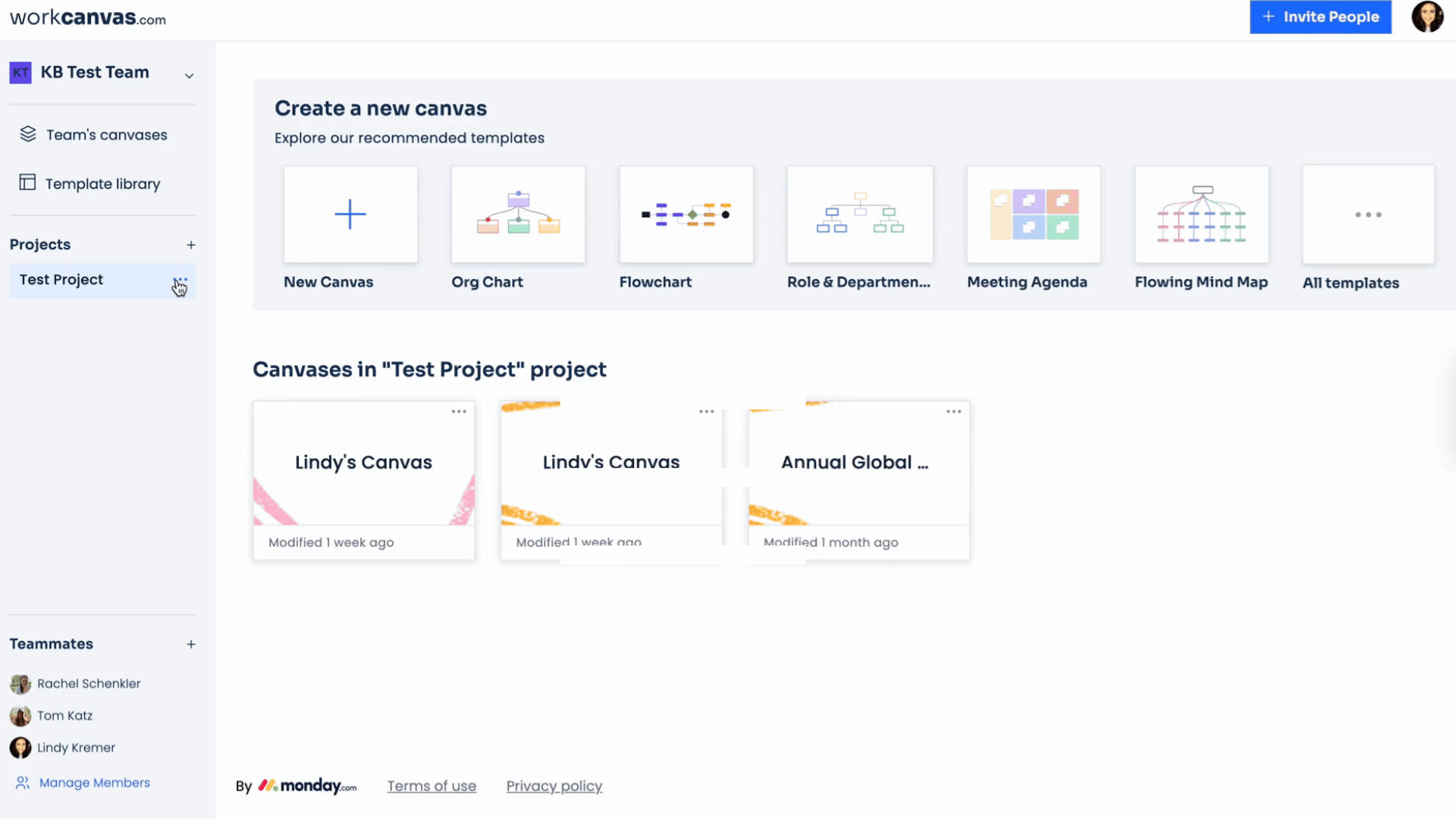Viewport: 1456px width, 819px height.
Task: Select the Flowchart template
Action: click(x=686, y=215)
